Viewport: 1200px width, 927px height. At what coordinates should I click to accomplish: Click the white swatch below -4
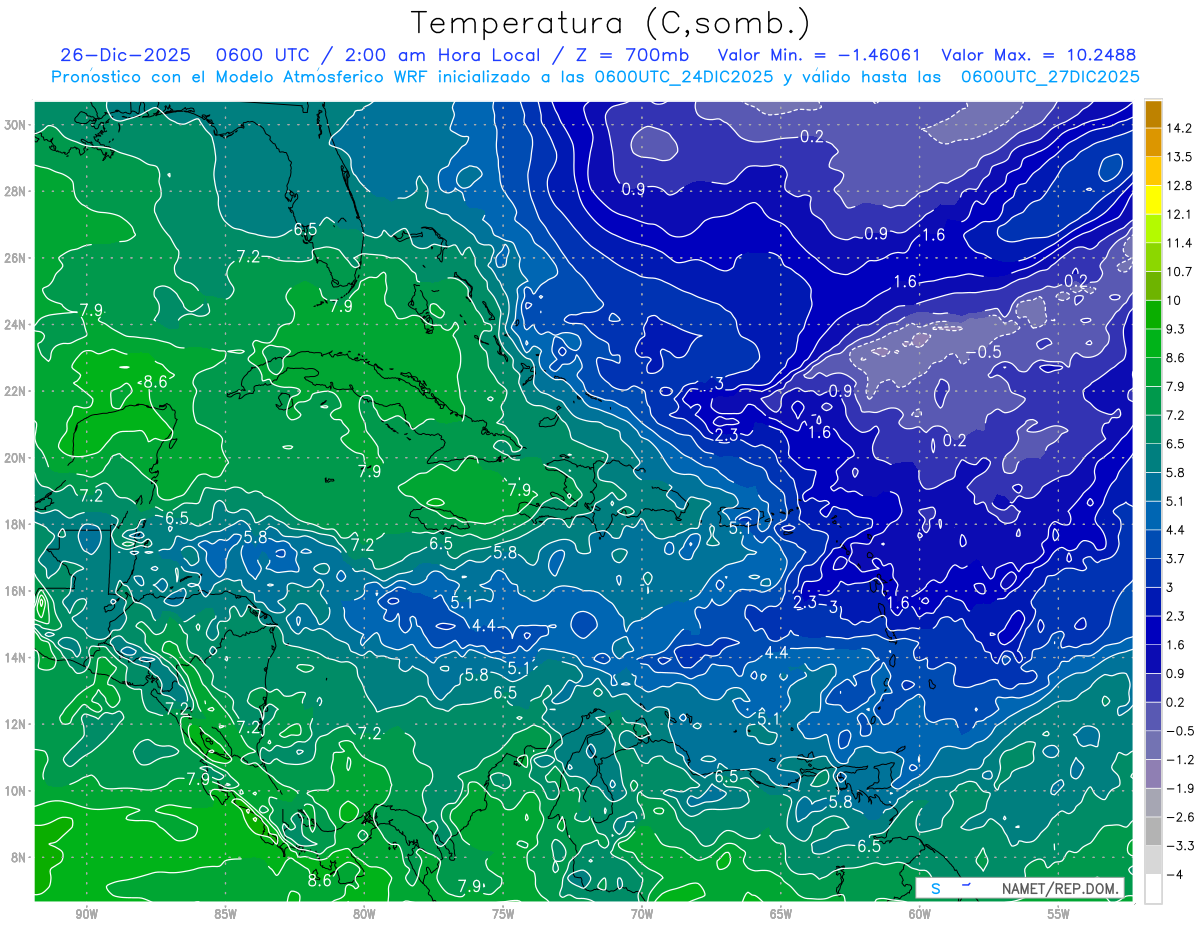point(1153,889)
